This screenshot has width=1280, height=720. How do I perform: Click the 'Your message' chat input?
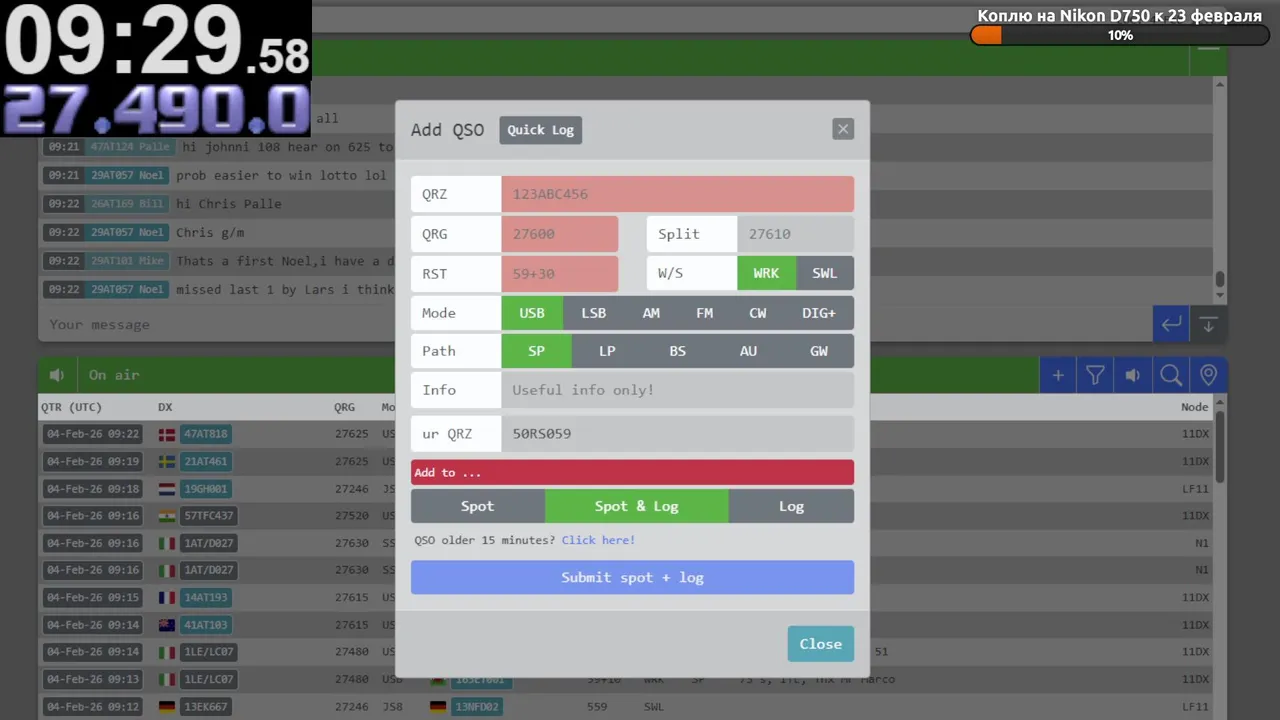click(595, 324)
